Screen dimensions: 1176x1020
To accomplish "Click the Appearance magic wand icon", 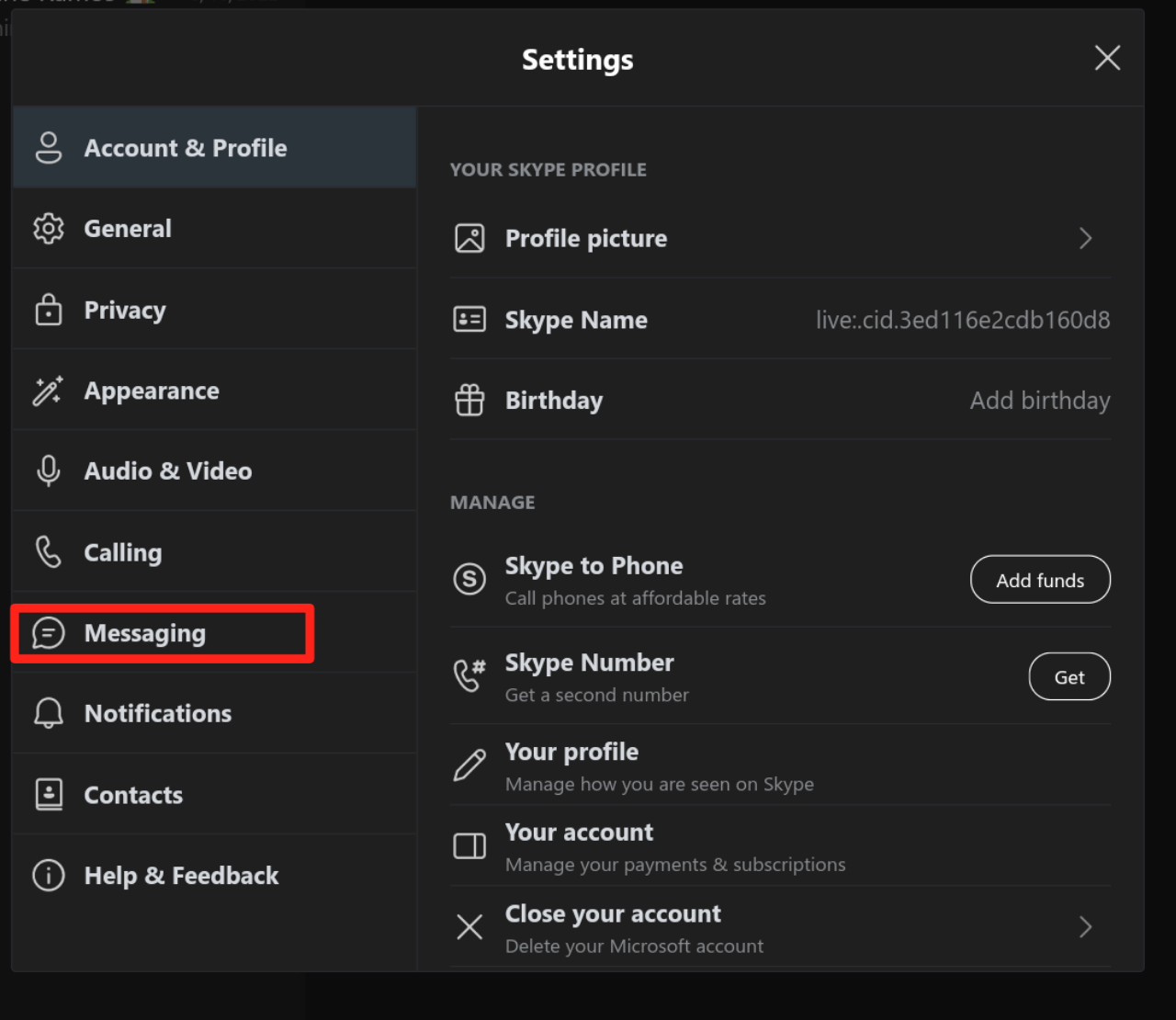I will tap(49, 391).
